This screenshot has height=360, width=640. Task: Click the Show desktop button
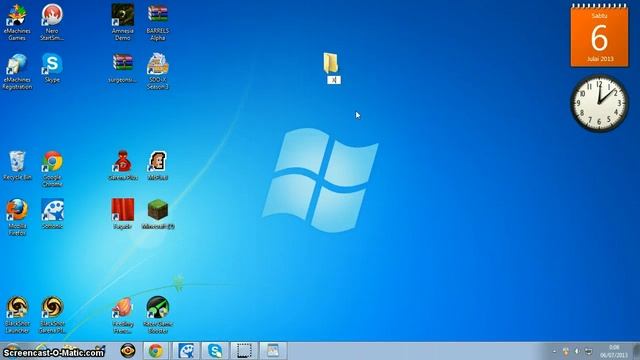[636, 351]
